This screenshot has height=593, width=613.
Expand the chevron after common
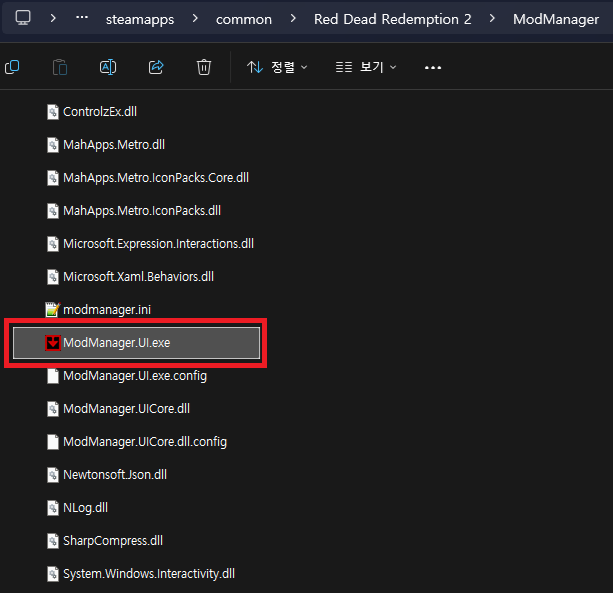click(x=293, y=18)
